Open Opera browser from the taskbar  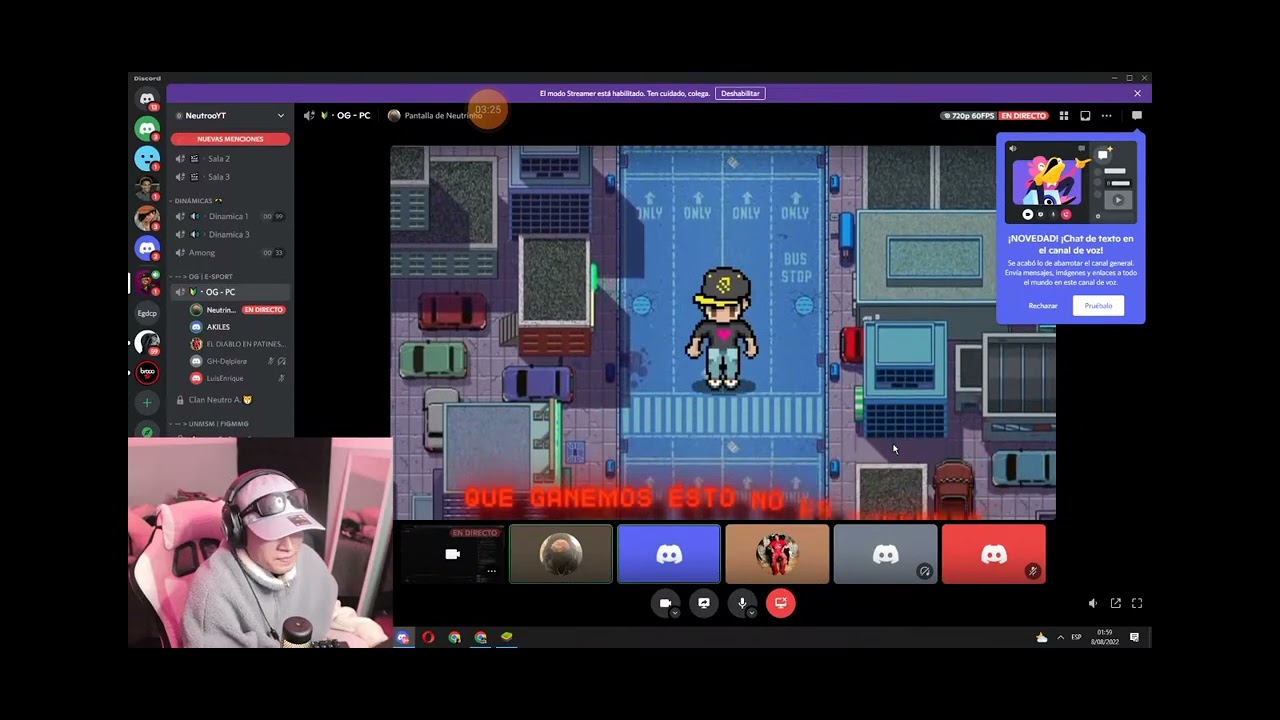[x=428, y=637]
